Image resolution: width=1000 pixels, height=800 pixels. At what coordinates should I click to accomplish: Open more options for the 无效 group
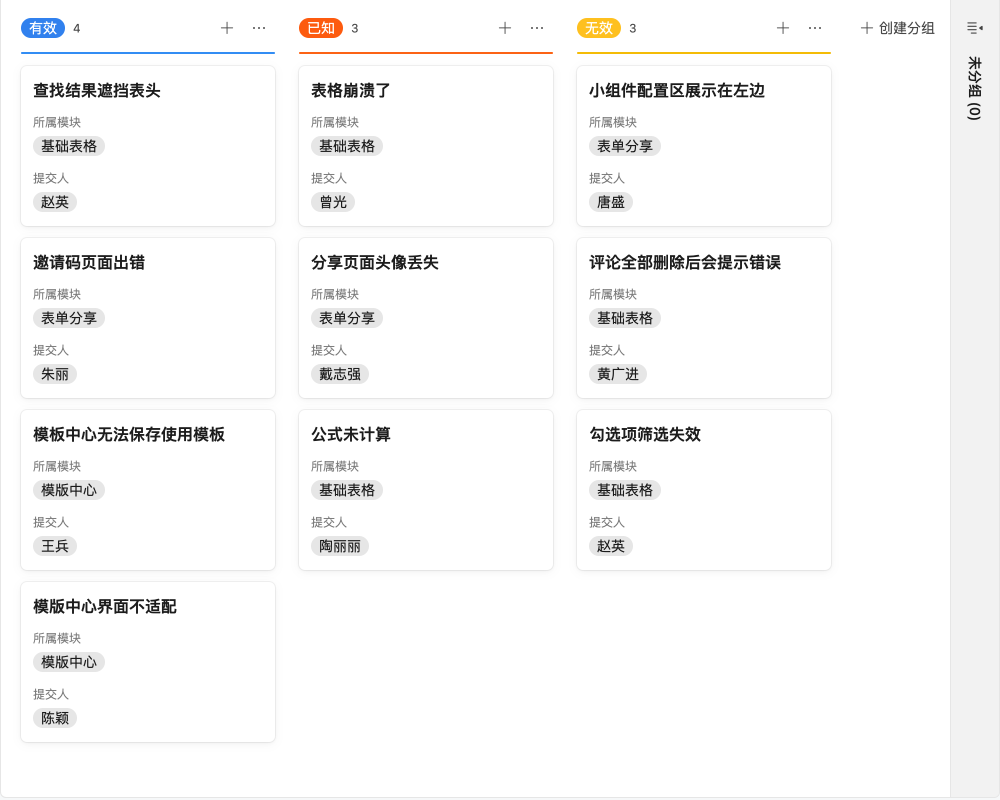[813, 28]
